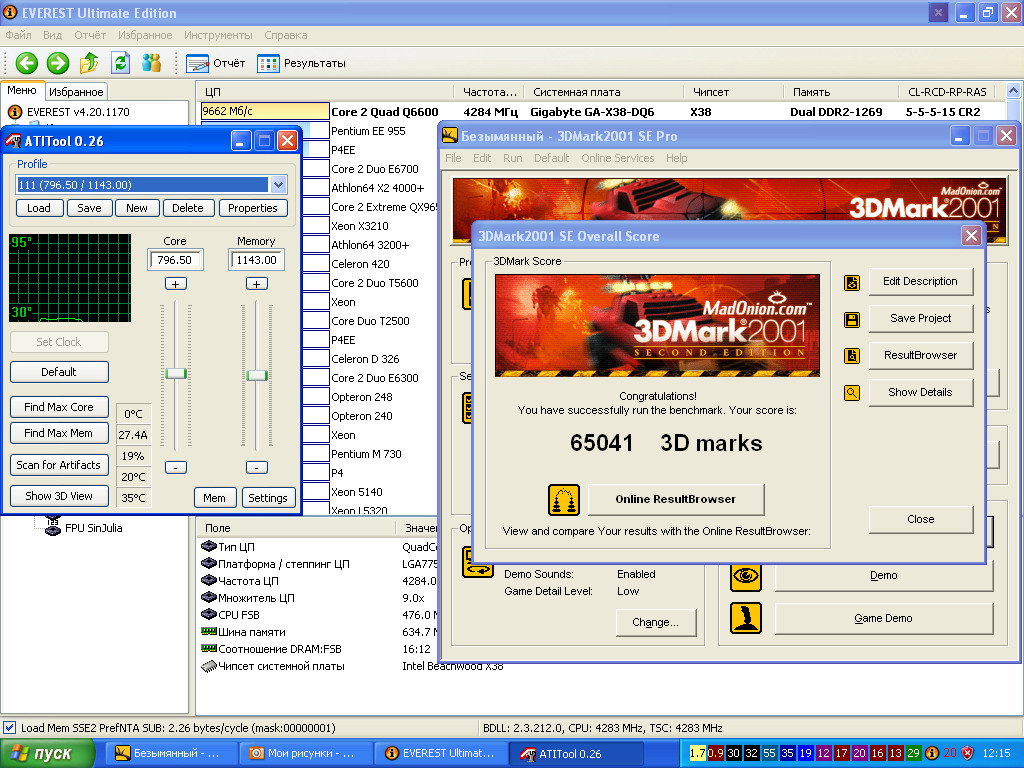Increase Core clock with the plus button
This screenshot has width=1024, height=768.
(176, 283)
